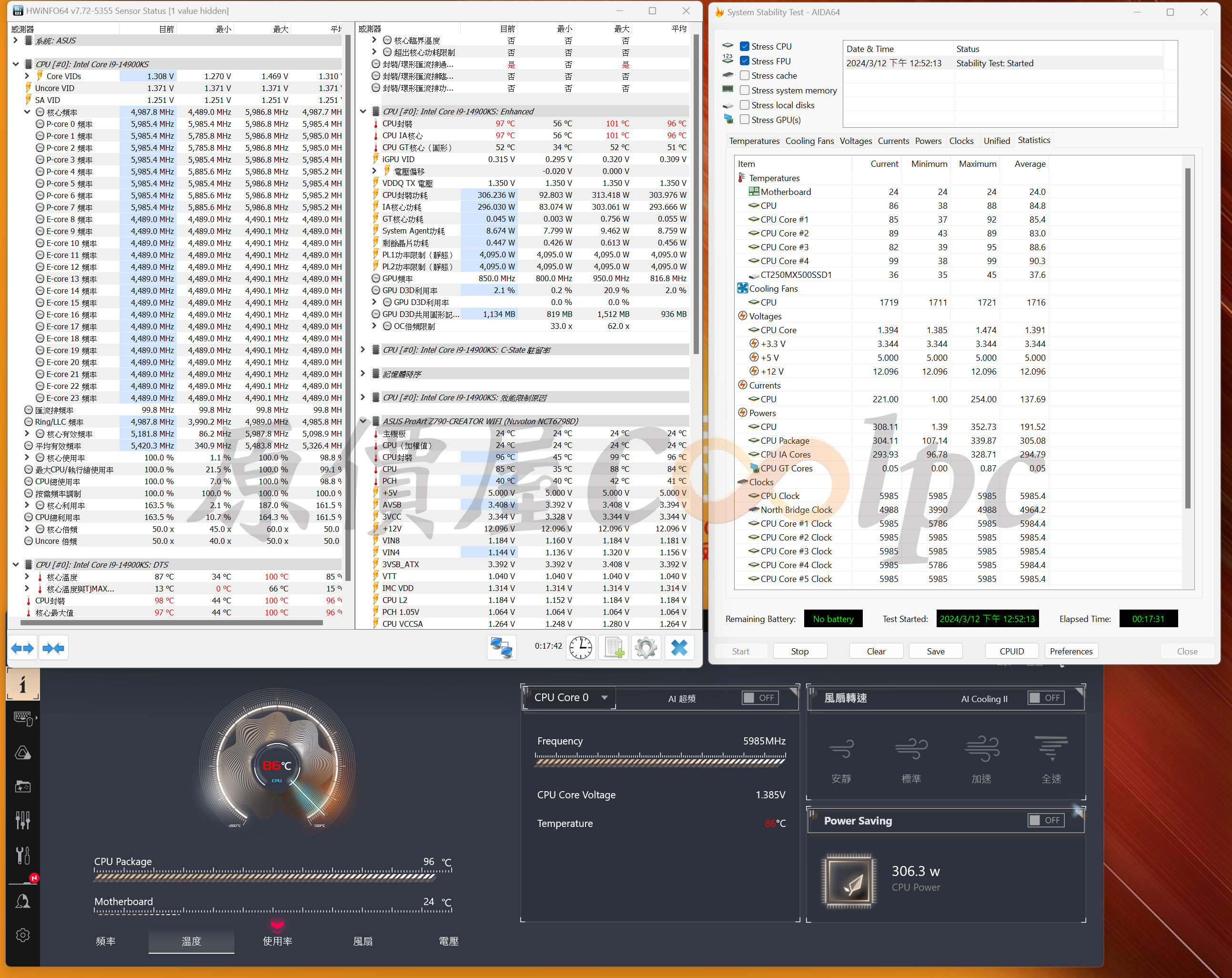Switch to AIDA64 Cooling Fans tab
Screen dimensions: 1232x978
tap(809, 141)
